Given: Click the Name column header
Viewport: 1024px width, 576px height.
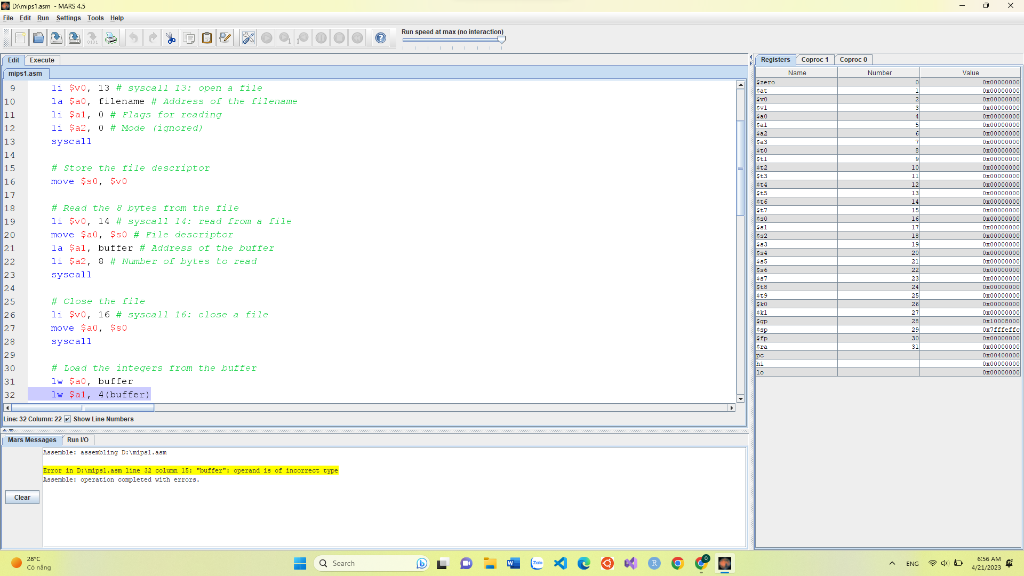Looking at the screenshot, I should point(797,72).
